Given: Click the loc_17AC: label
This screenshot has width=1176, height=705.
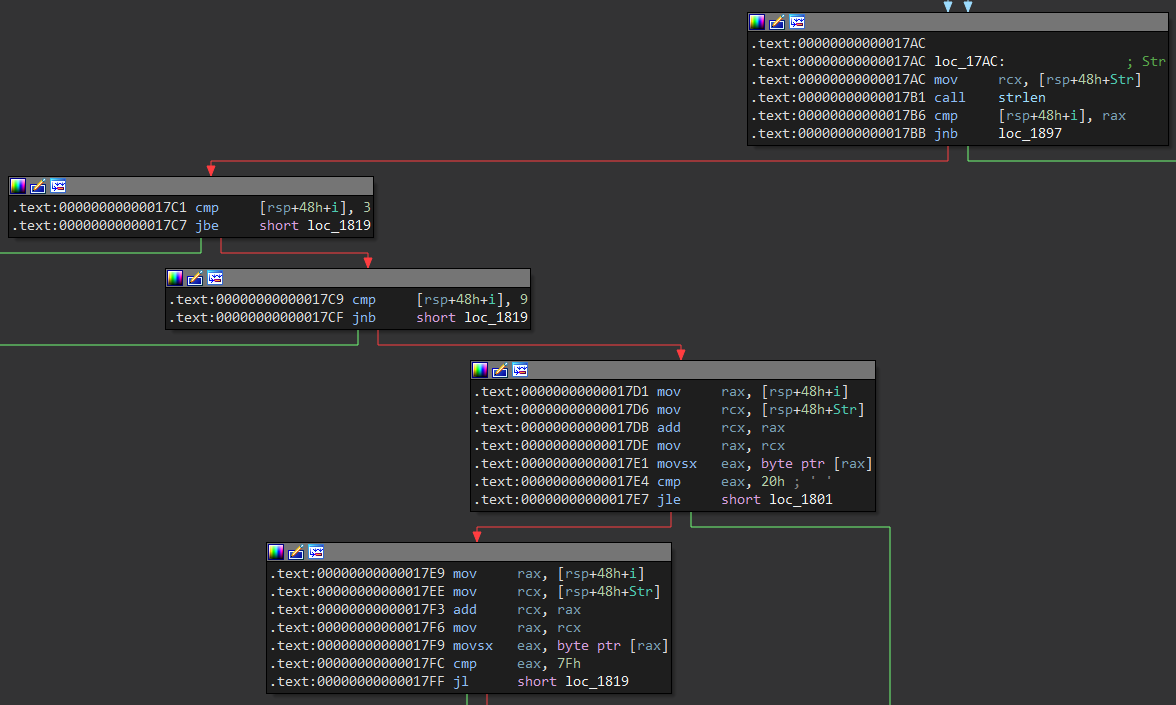Looking at the screenshot, I should click(x=969, y=62).
